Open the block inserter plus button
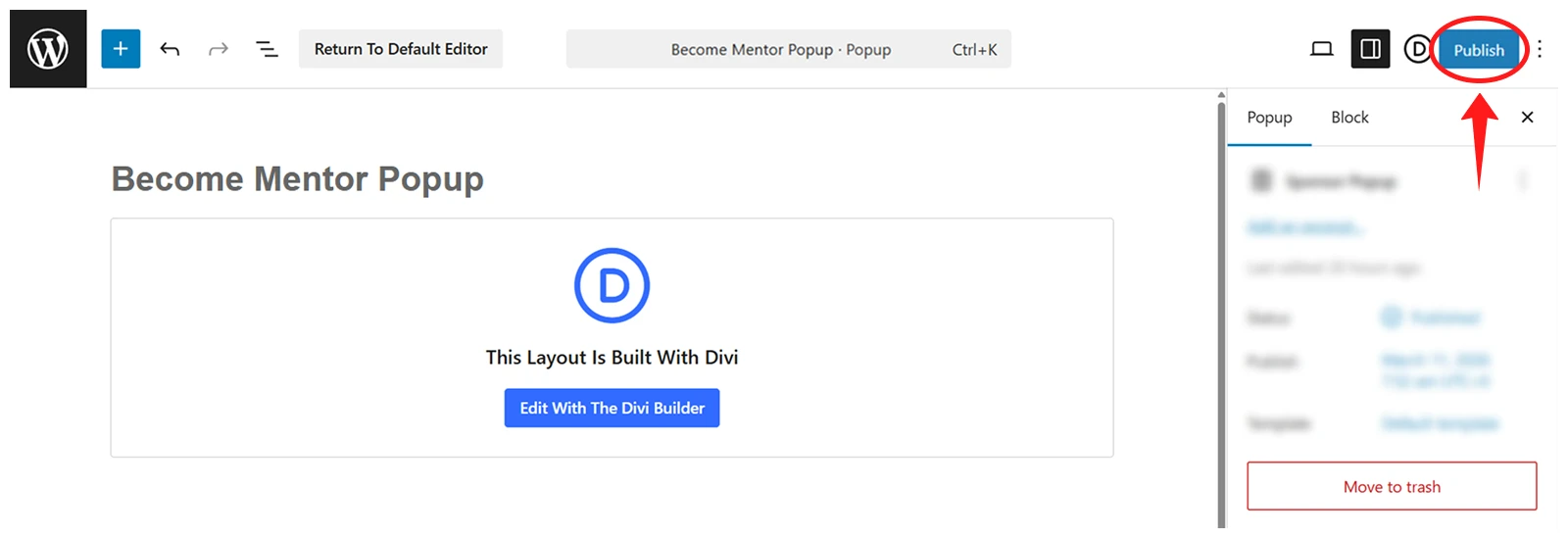 pyautogui.click(x=121, y=49)
